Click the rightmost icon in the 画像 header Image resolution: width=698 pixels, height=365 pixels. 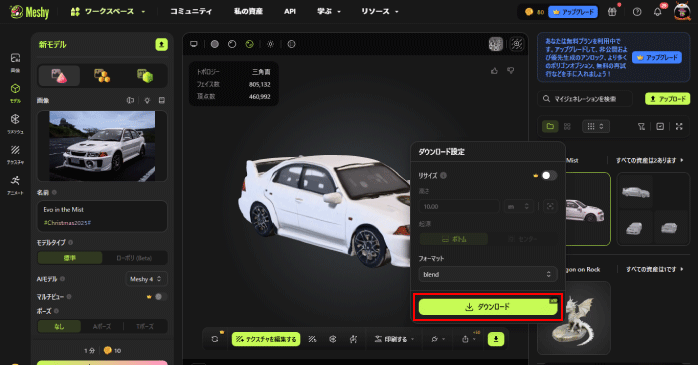[162, 101]
